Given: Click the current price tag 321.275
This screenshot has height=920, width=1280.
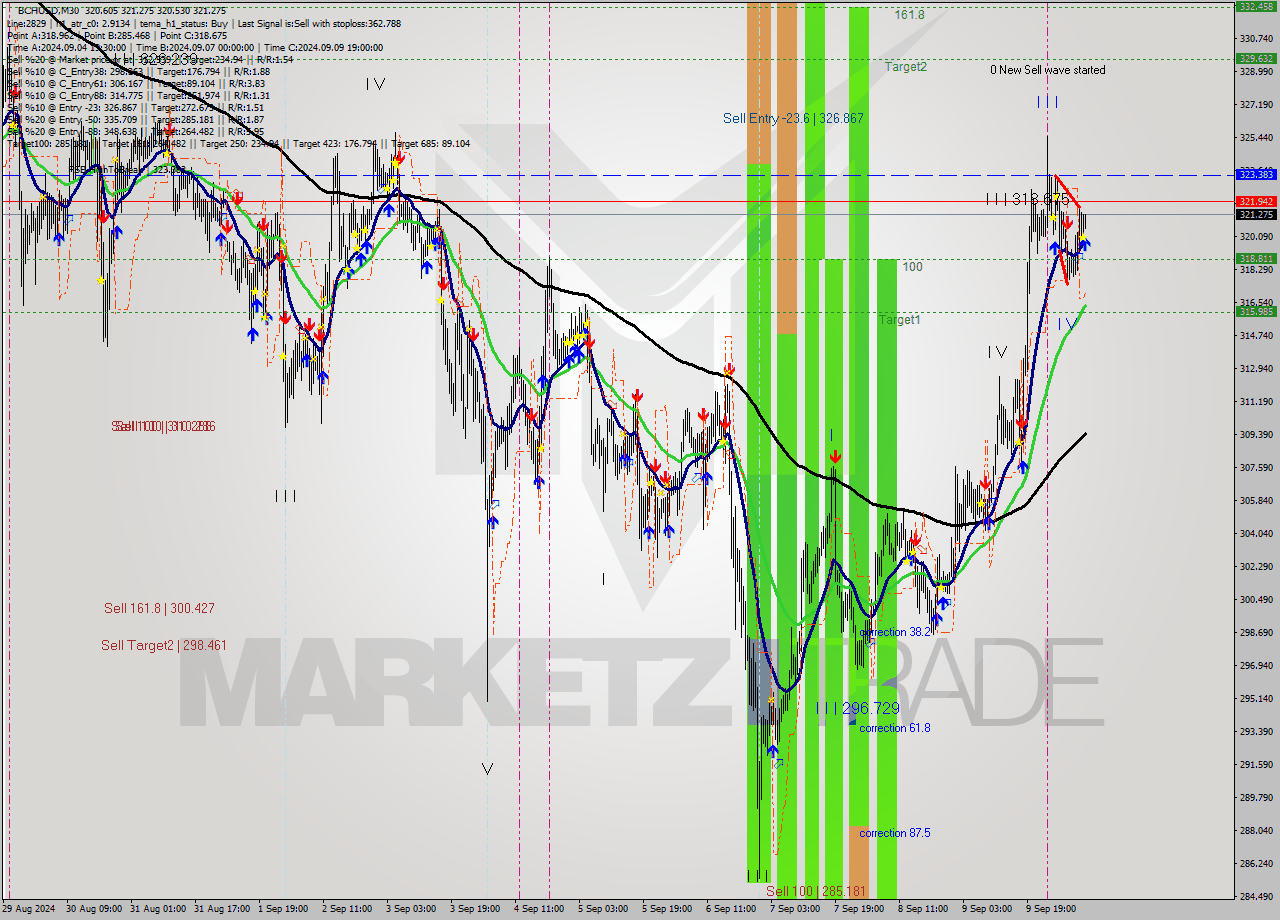Looking at the screenshot, I should coord(1255,214).
